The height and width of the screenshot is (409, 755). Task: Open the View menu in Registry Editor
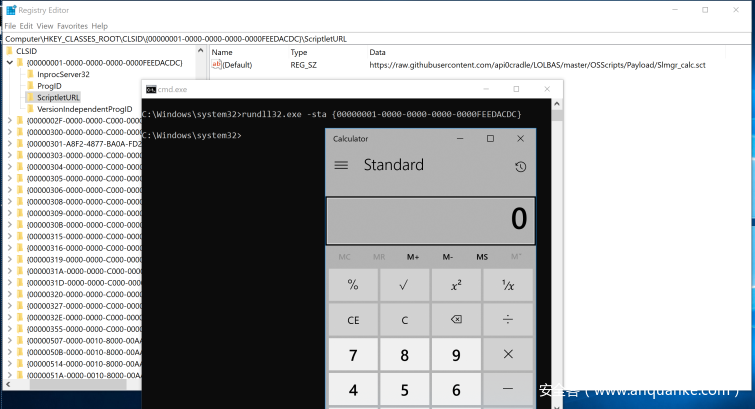(x=44, y=26)
